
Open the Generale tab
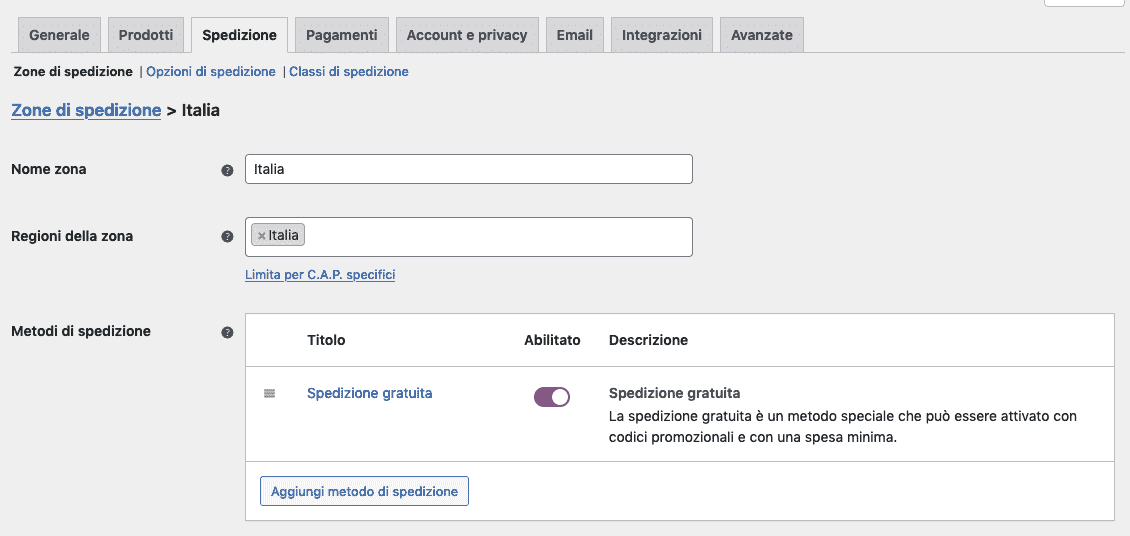coord(59,35)
